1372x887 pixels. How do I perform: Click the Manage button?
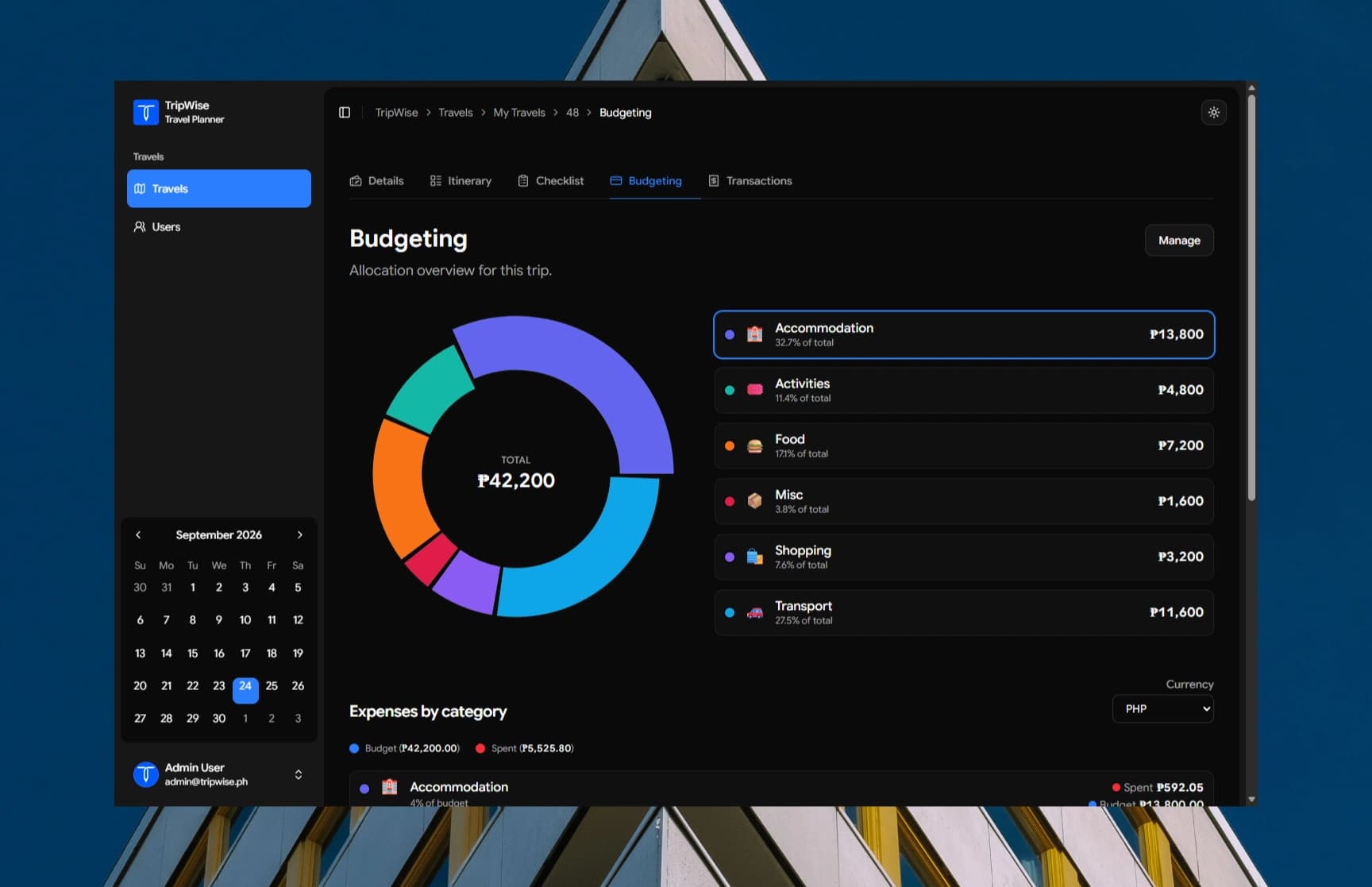pyautogui.click(x=1179, y=240)
